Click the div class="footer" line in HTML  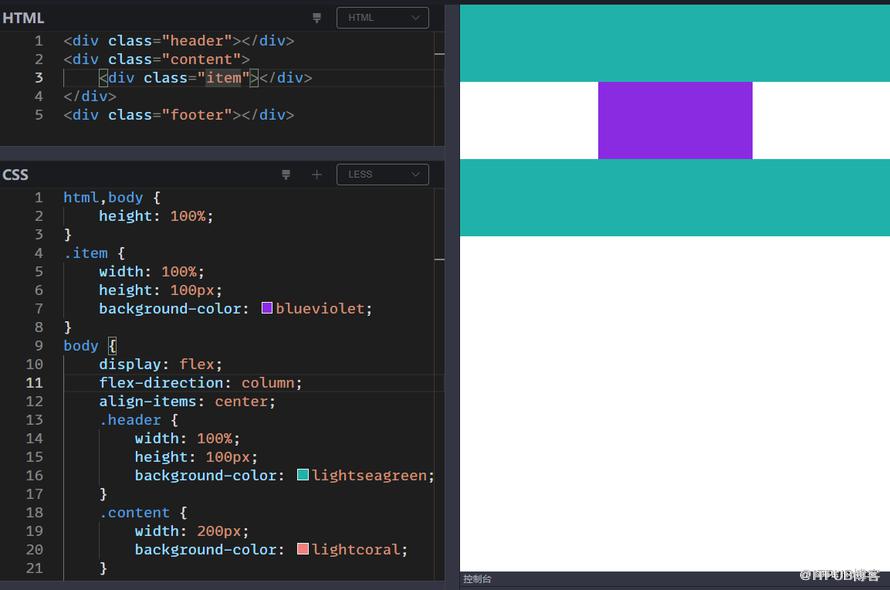179,115
